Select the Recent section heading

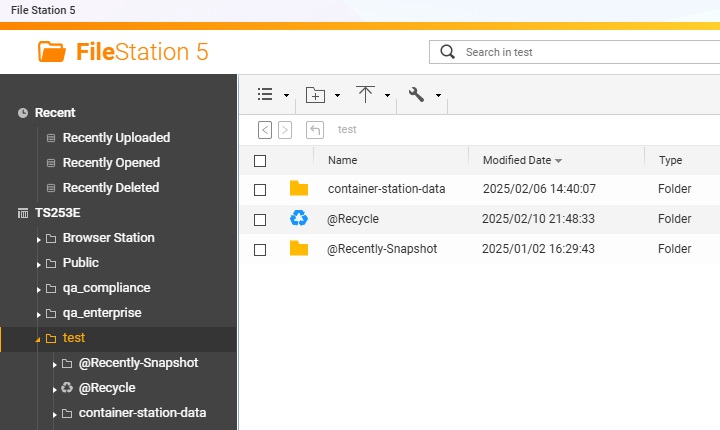coord(55,113)
